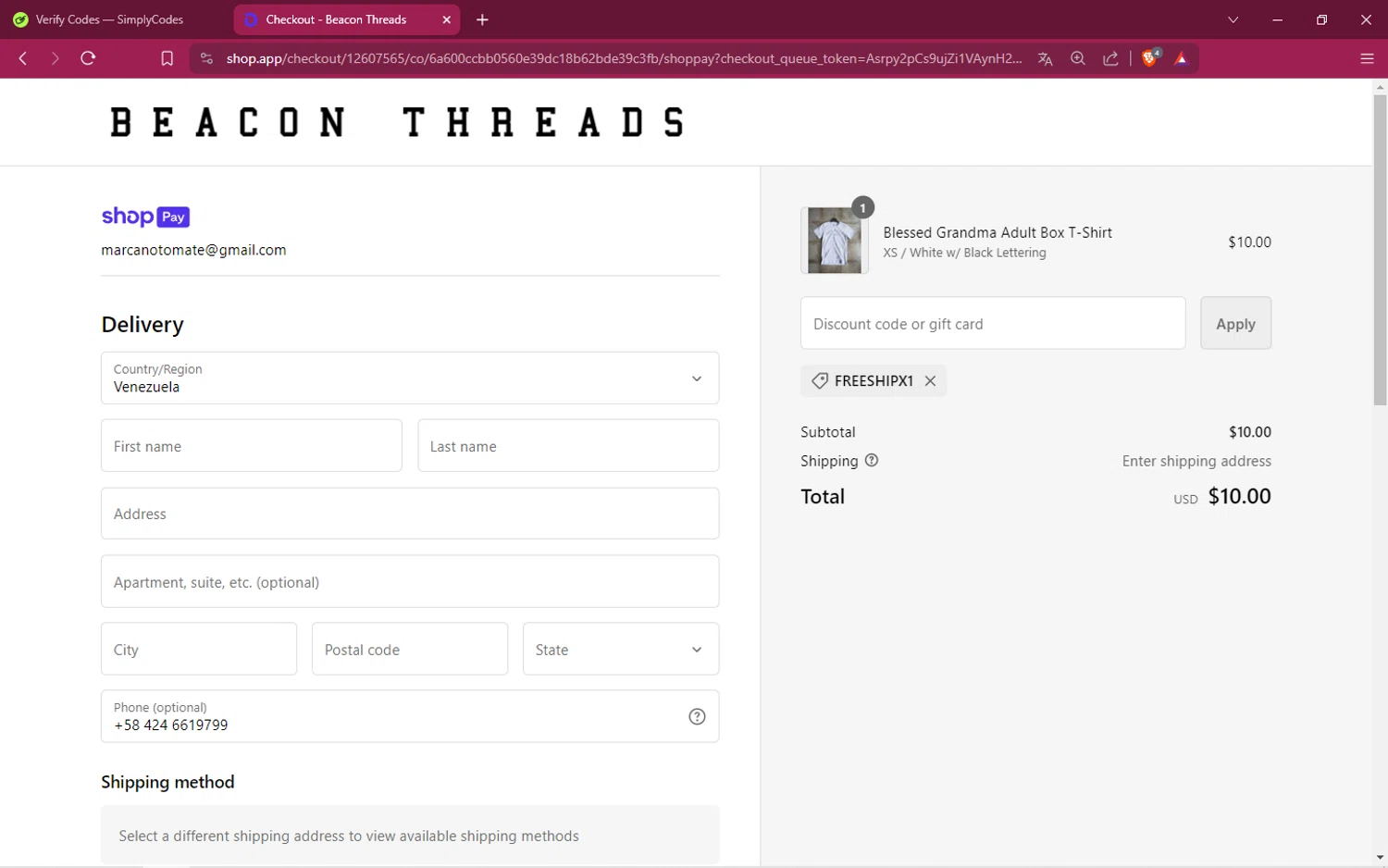Screen dimensions: 1388x868
Task: Open the Brave Rewards triangle icon
Action: tap(1182, 58)
